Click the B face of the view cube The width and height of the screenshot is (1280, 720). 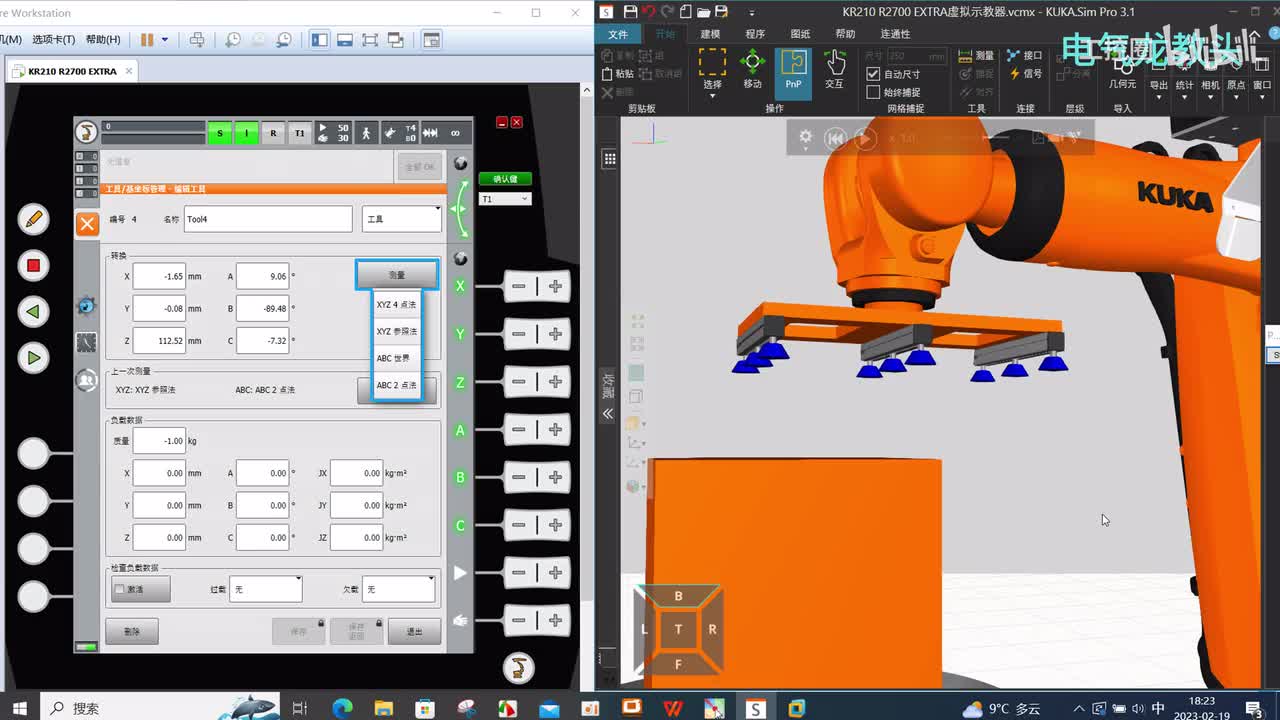(x=678, y=596)
